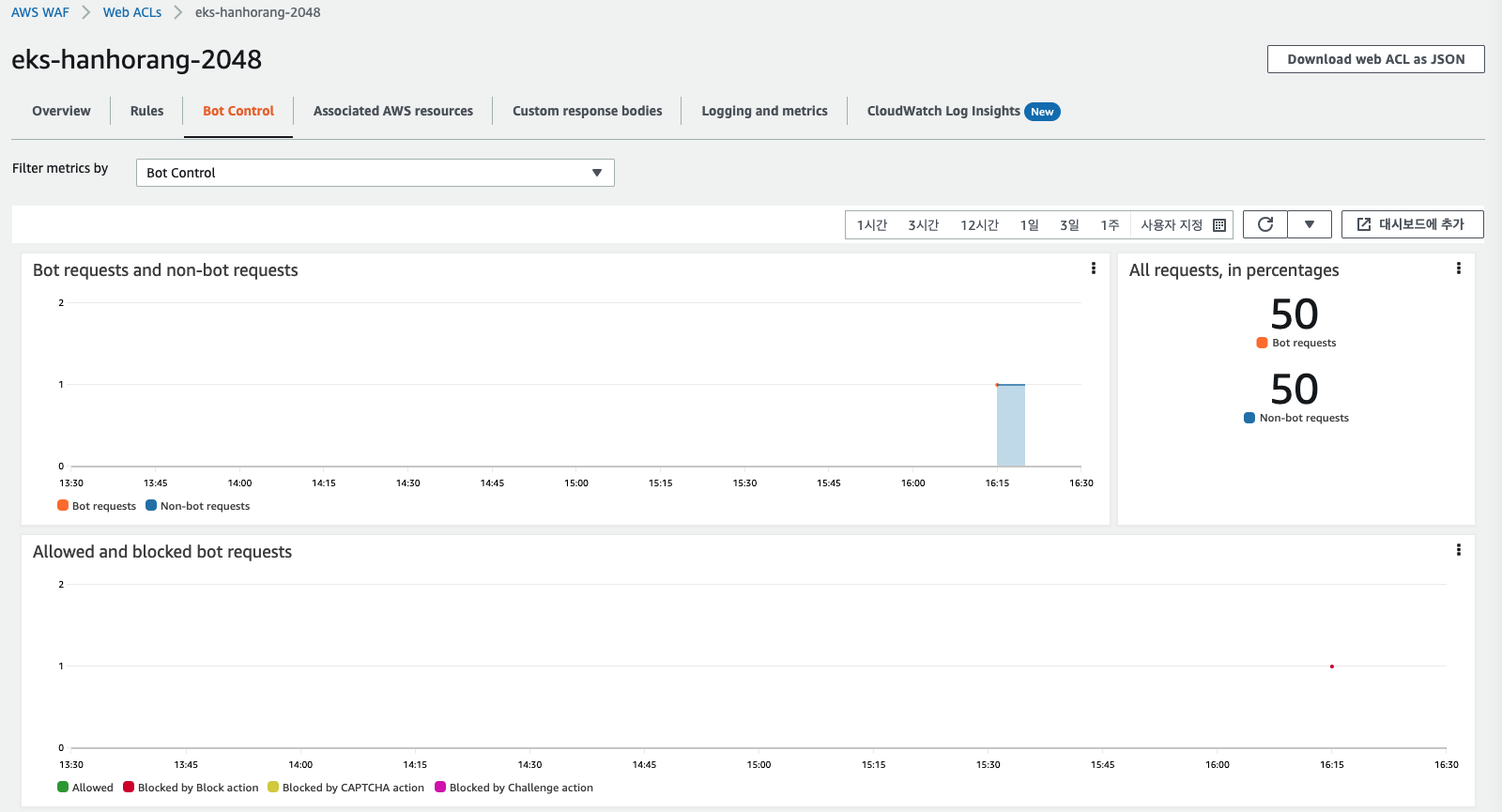The image size is (1502, 812).
Task: Click the blue bar at 16:15
Action: click(1011, 425)
